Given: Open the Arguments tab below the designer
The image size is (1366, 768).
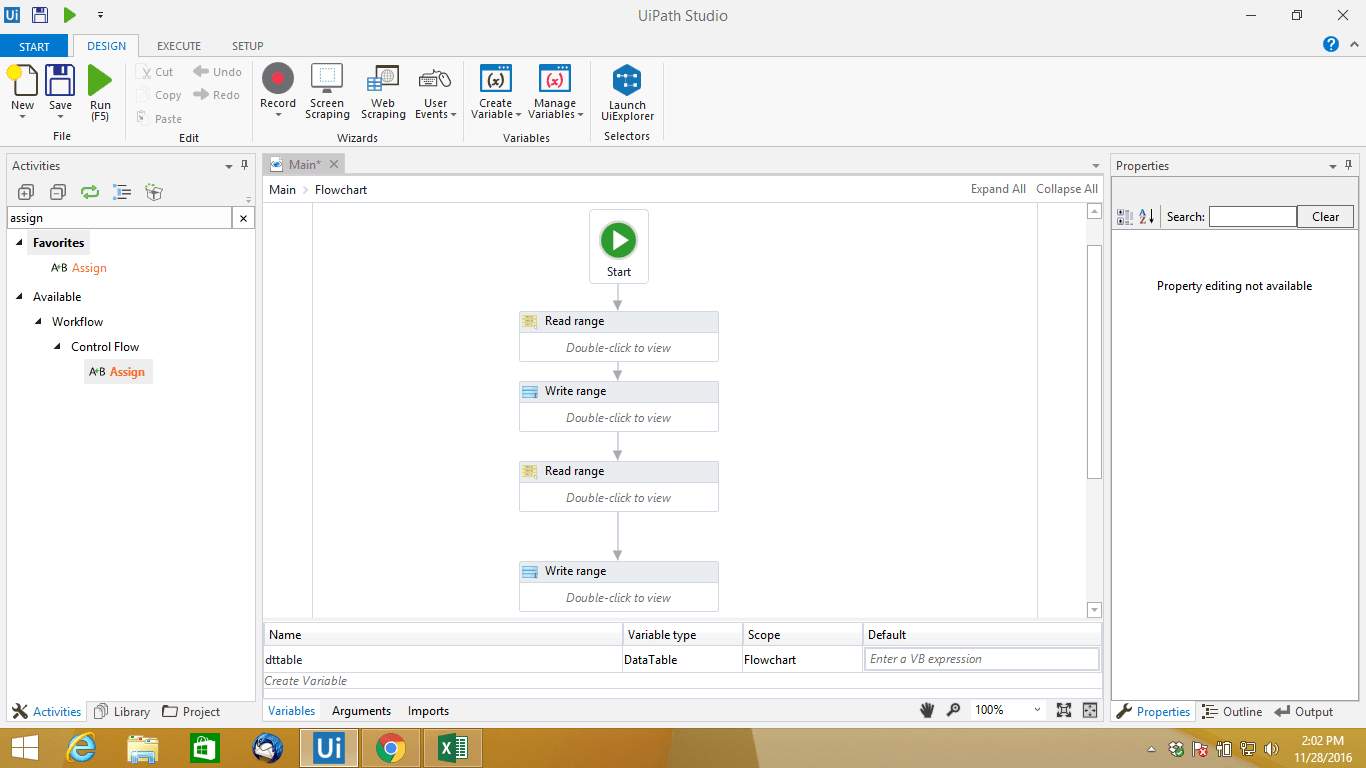Looking at the screenshot, I should (x=361, y=711).
